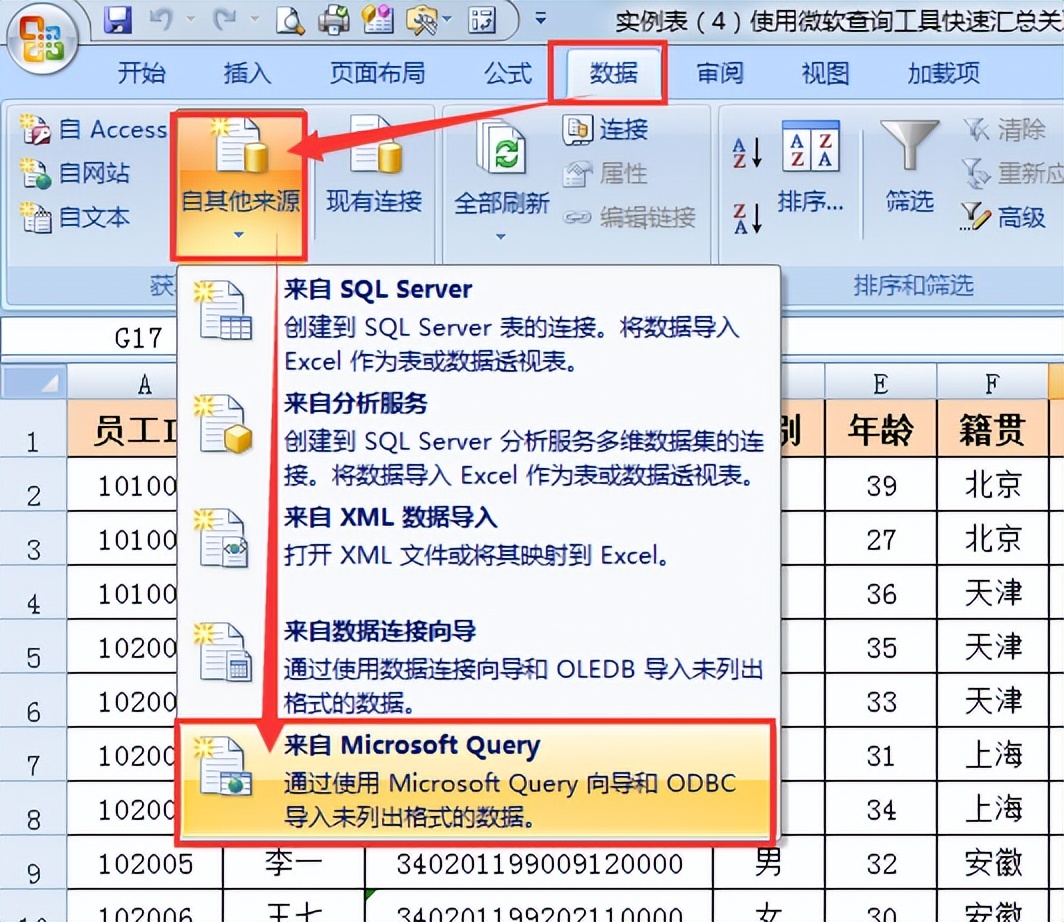This screenshot has width=1064, height=922.
Task: Expand the 全部刷新 dropdown arrow
Action: tap(501, 236)
